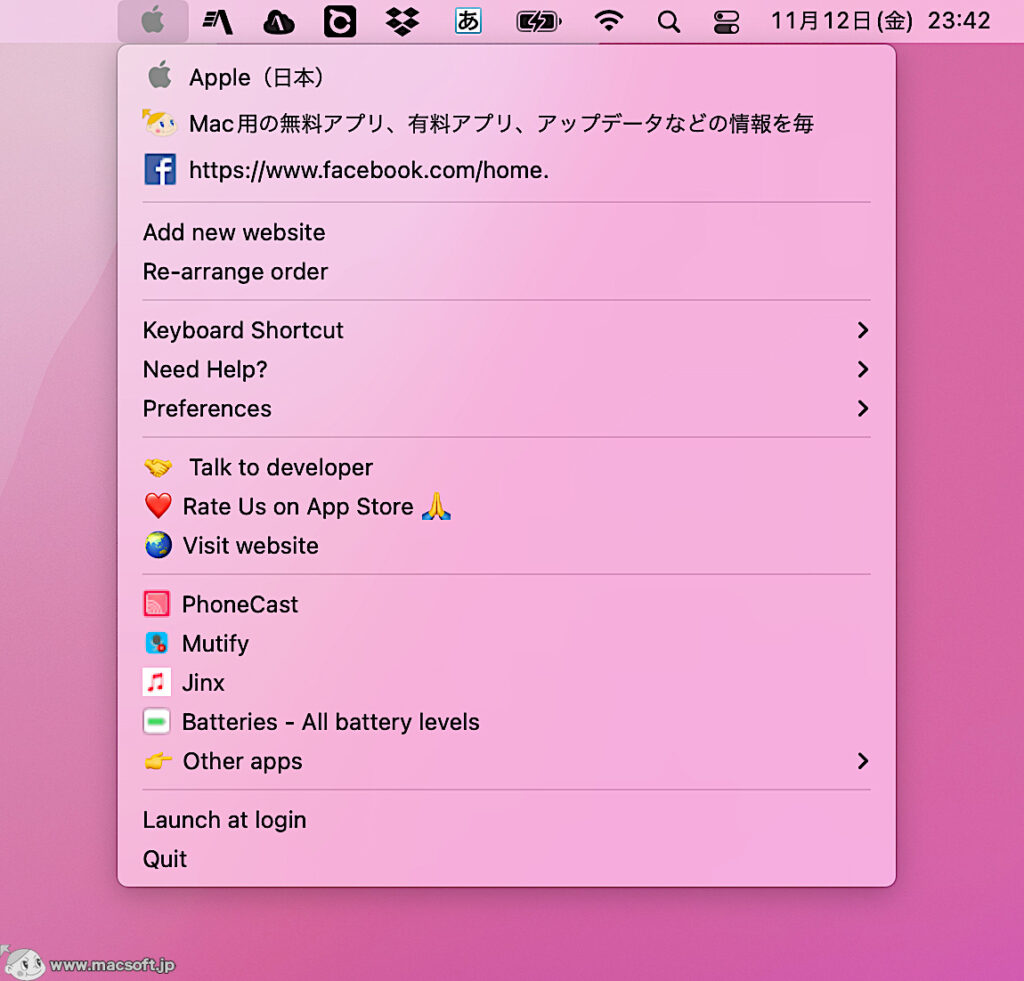
Task: Click the Apple logo menu bar icon
Action: click(153, 21)
